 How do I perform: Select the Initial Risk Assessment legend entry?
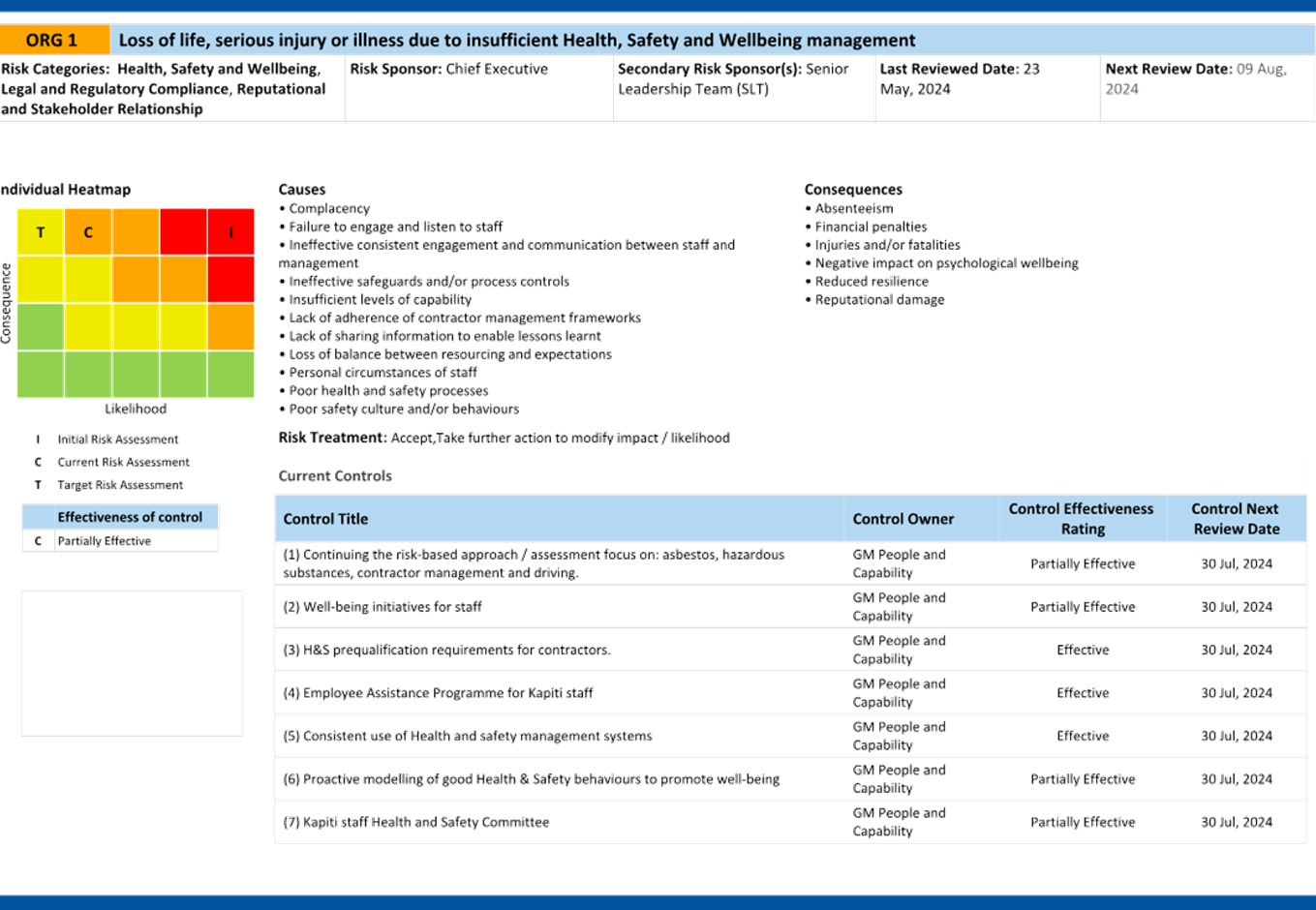pos(117,440)
